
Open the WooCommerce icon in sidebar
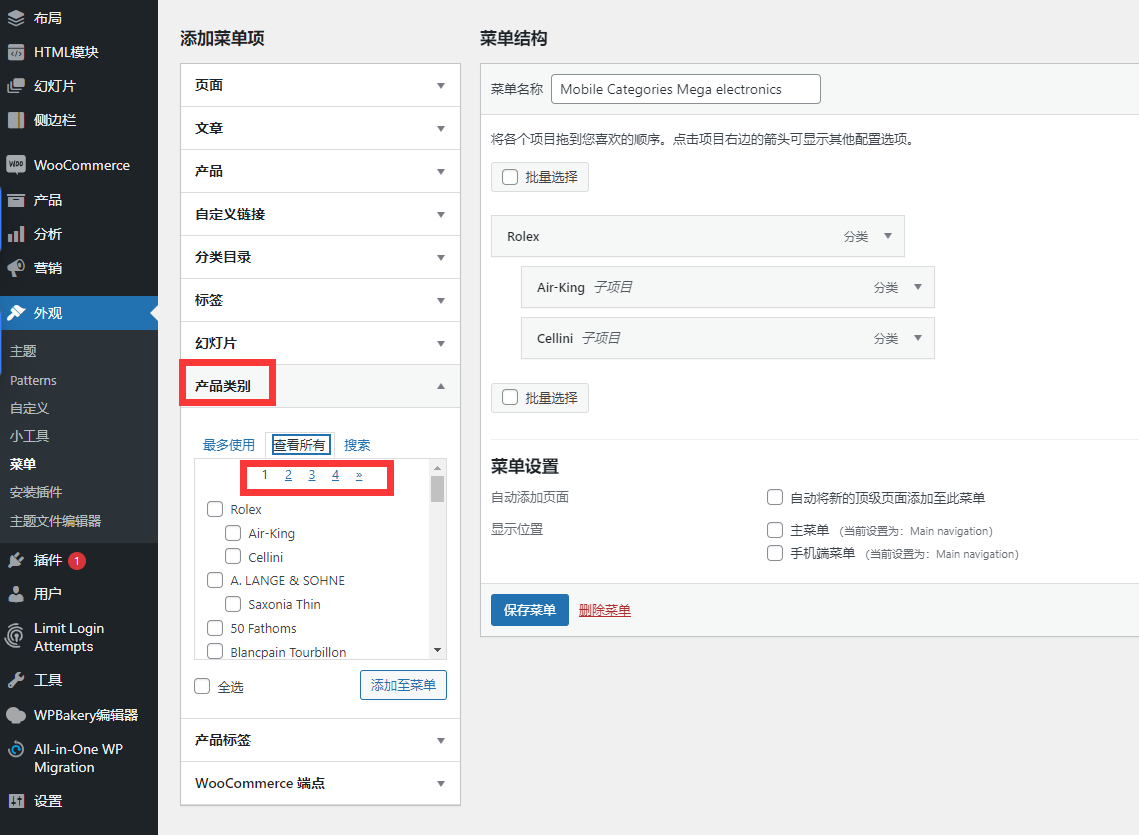[x=16, y=164]
